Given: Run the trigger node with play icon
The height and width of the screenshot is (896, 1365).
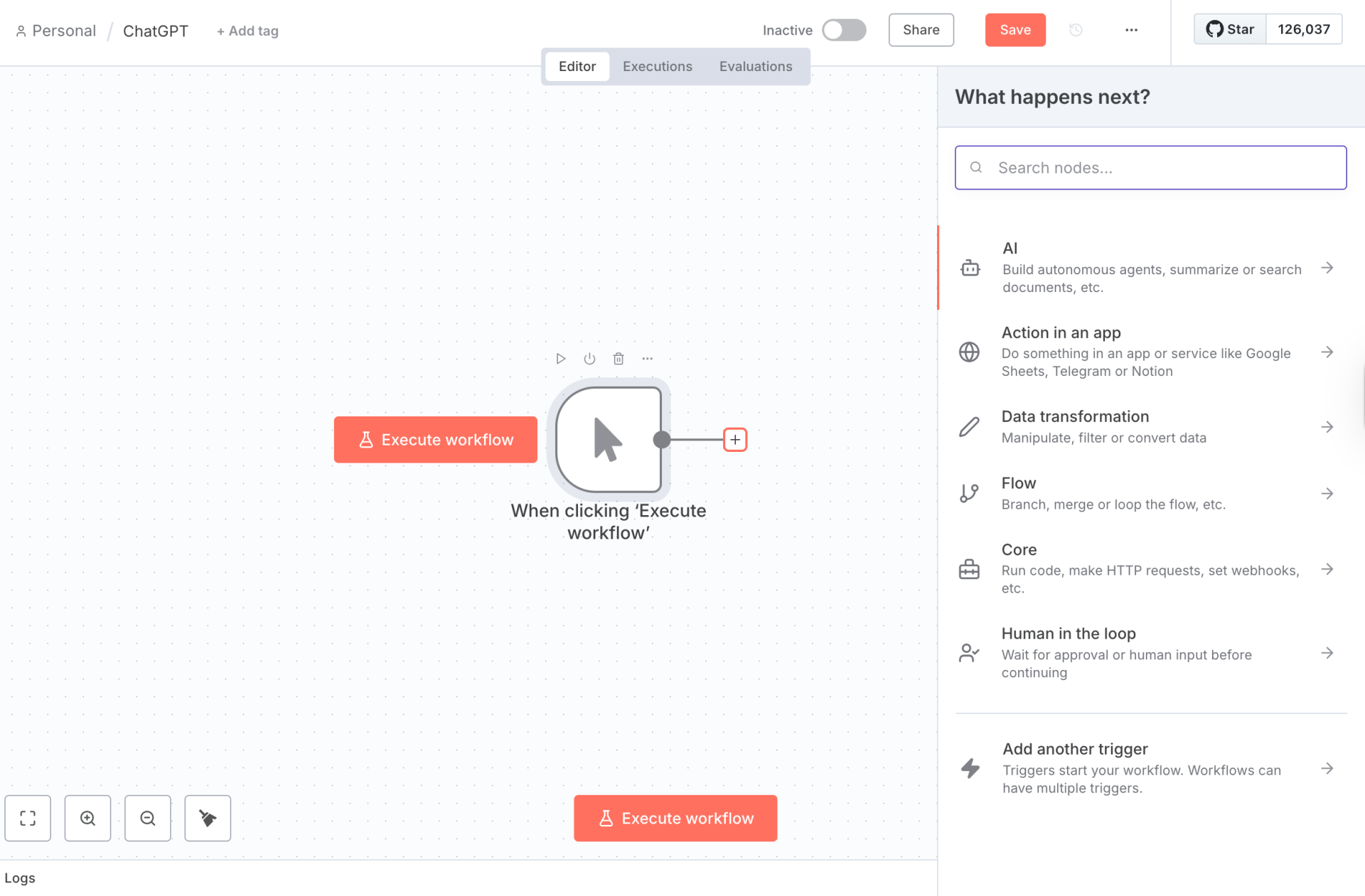Looking at the screenshot, I should tap(560, 359).
